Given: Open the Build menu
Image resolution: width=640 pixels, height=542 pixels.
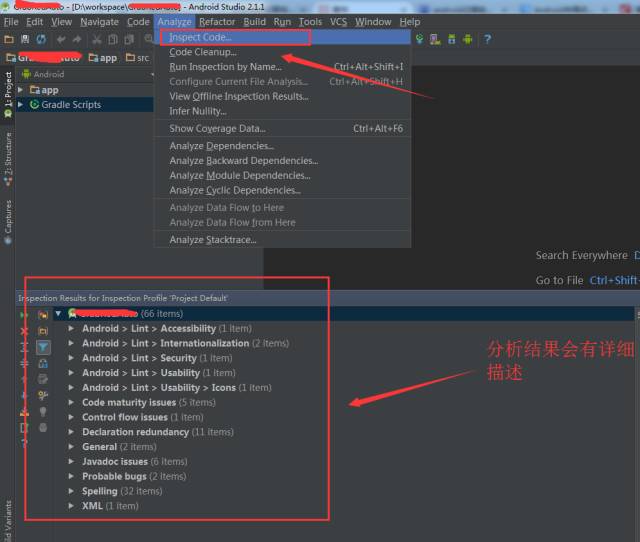Looking at the screenshot, I should pos(254,22).
